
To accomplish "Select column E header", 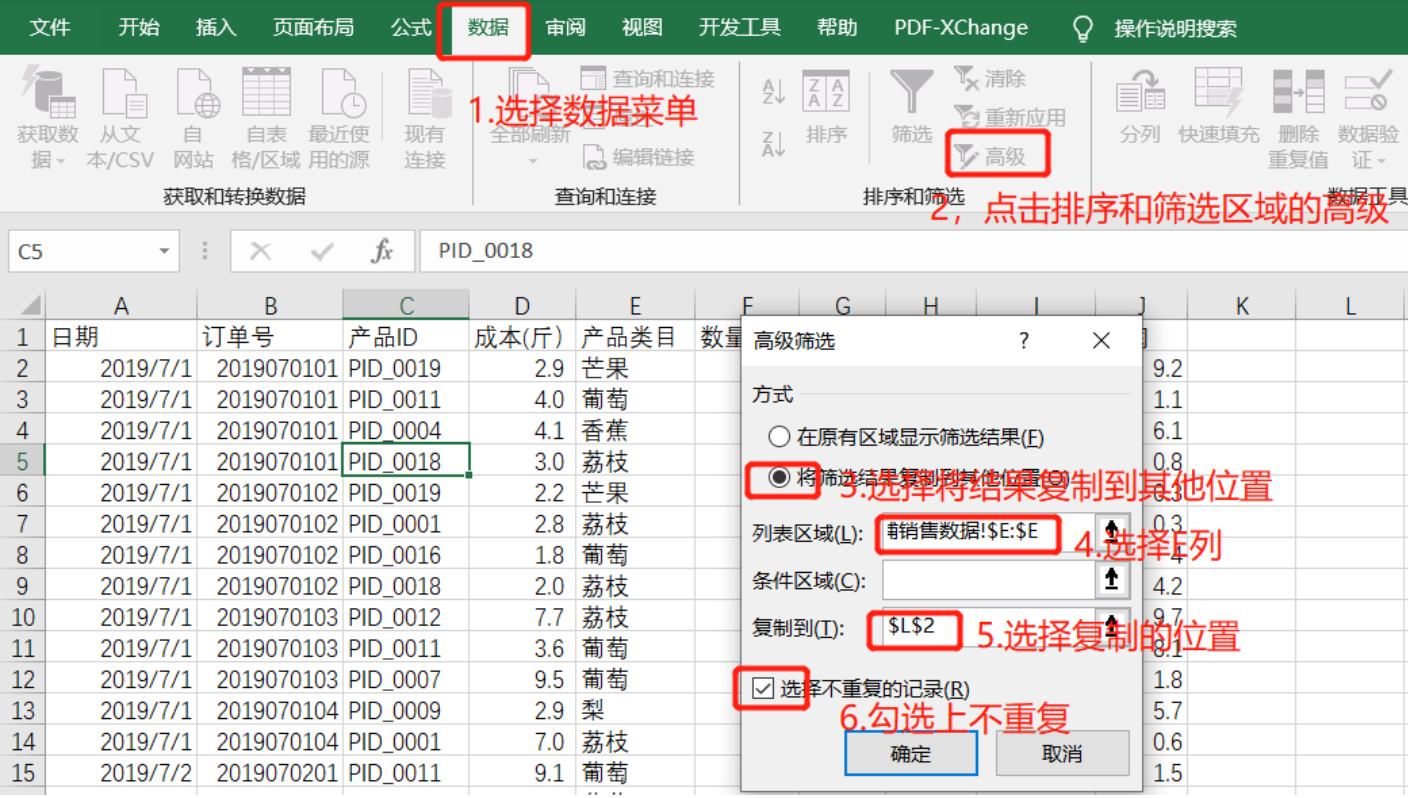I will click(635, 305).
